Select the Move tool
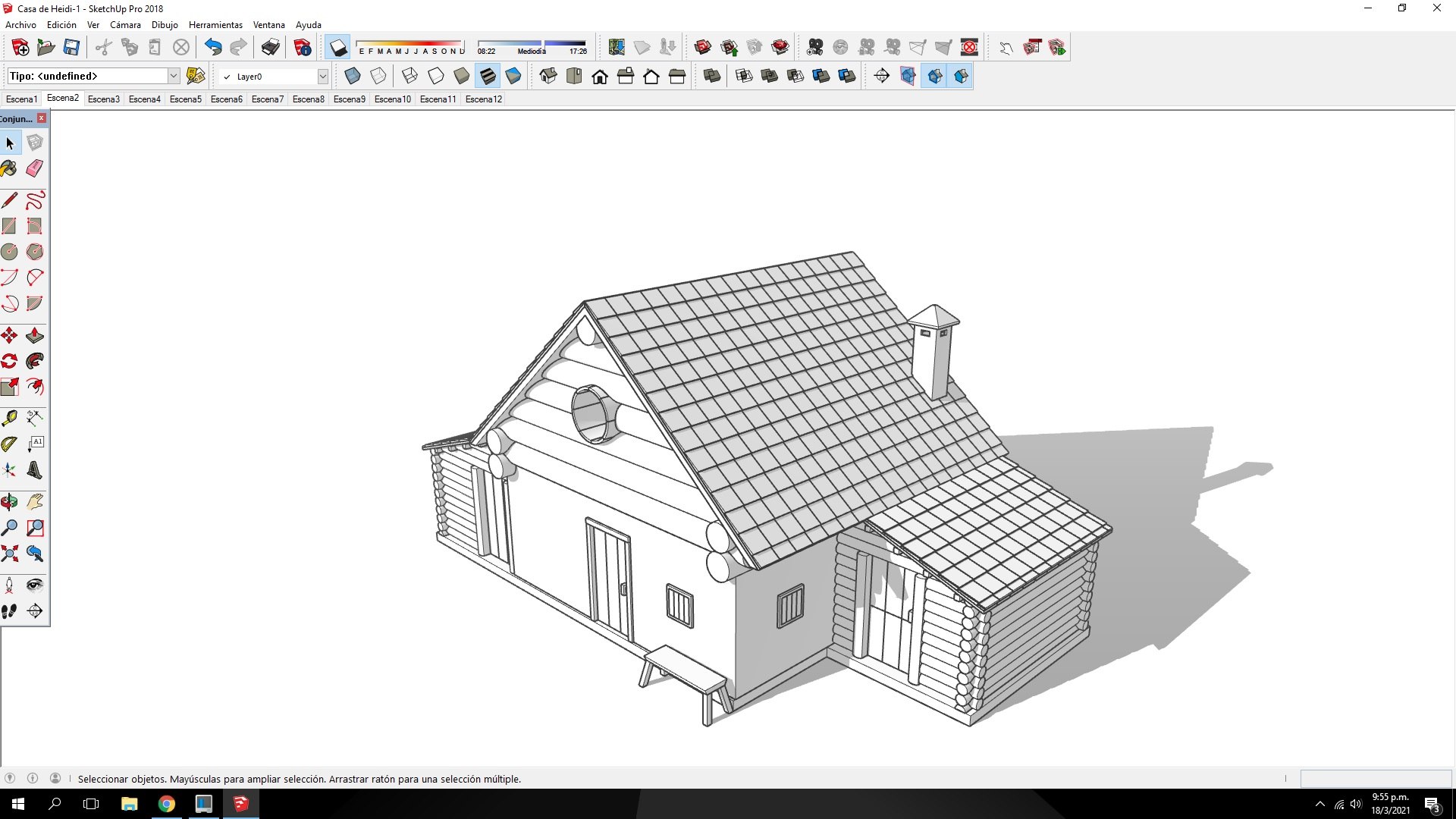 click(9, 335)
